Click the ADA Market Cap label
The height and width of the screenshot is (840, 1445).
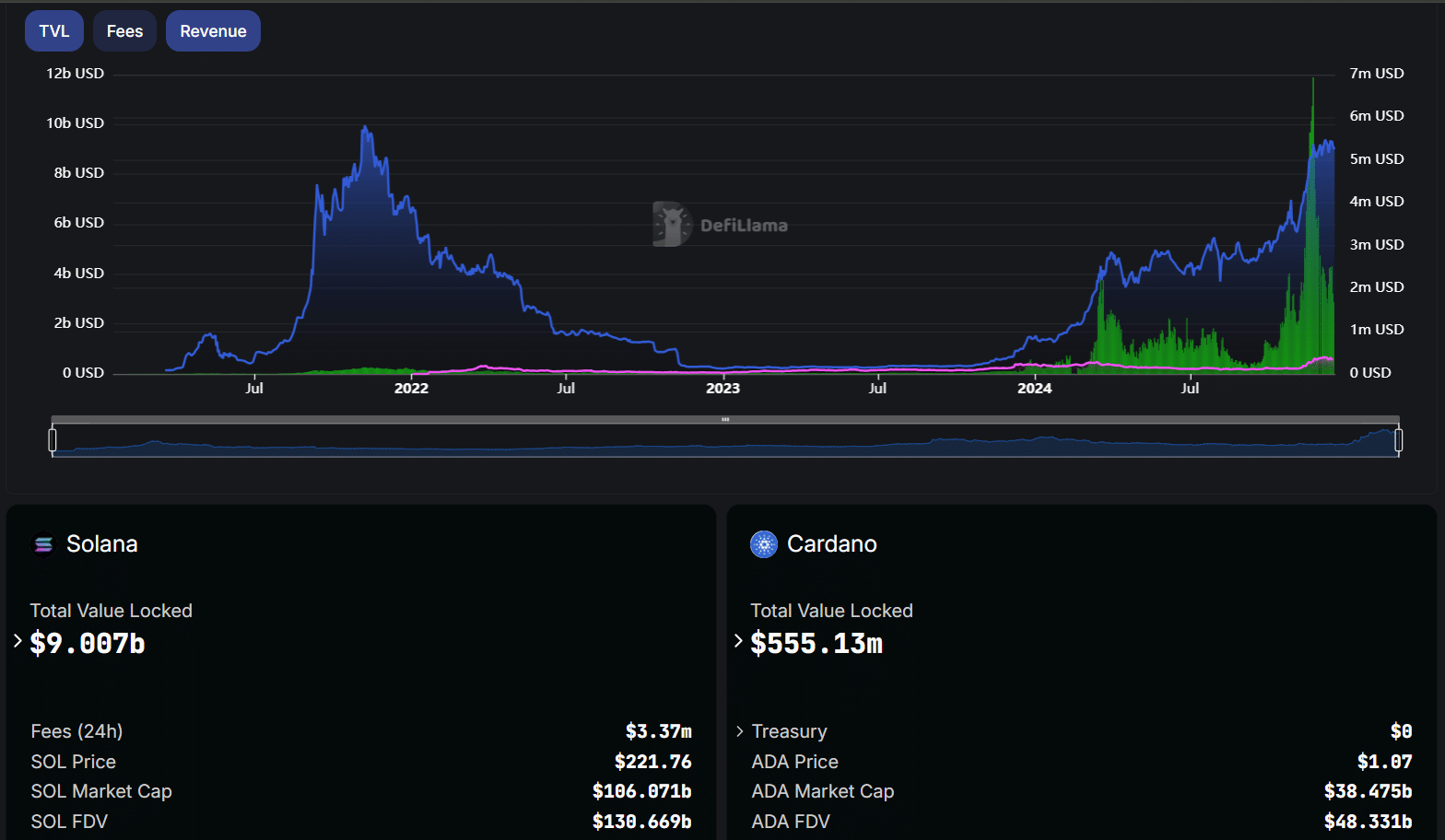point(823,791)
